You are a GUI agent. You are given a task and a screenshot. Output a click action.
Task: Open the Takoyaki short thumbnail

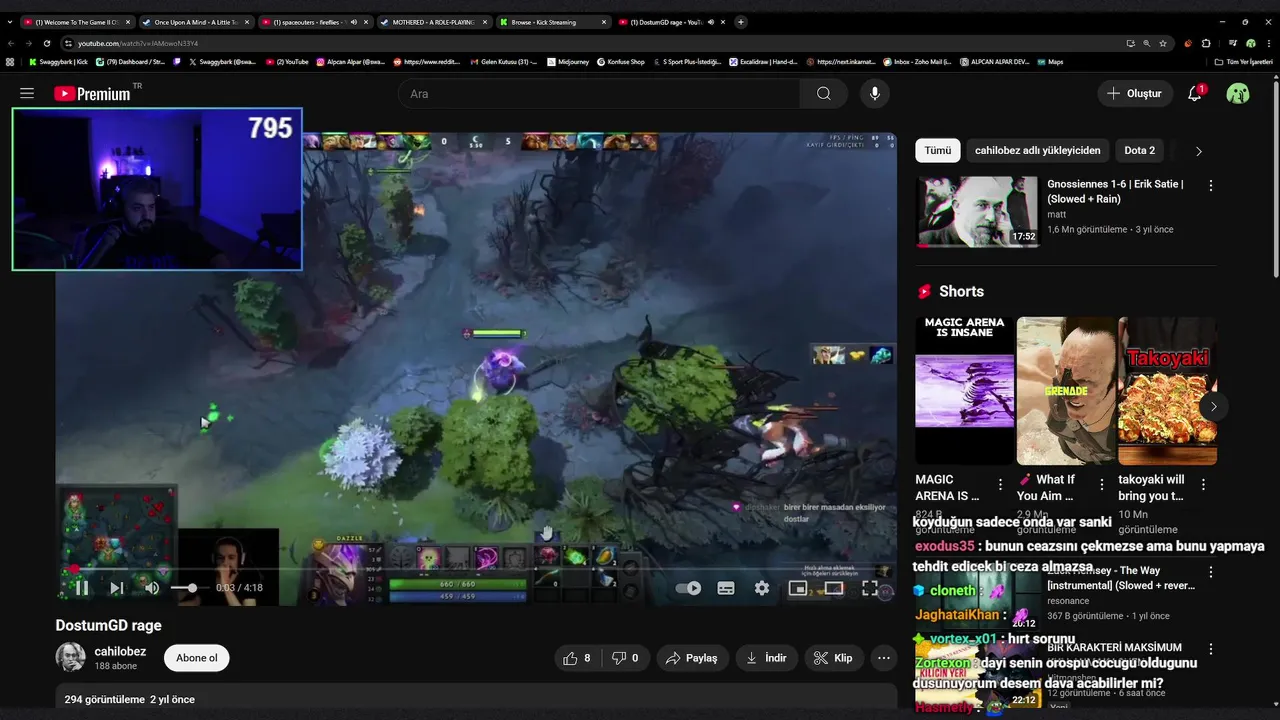coord(1168,390)
